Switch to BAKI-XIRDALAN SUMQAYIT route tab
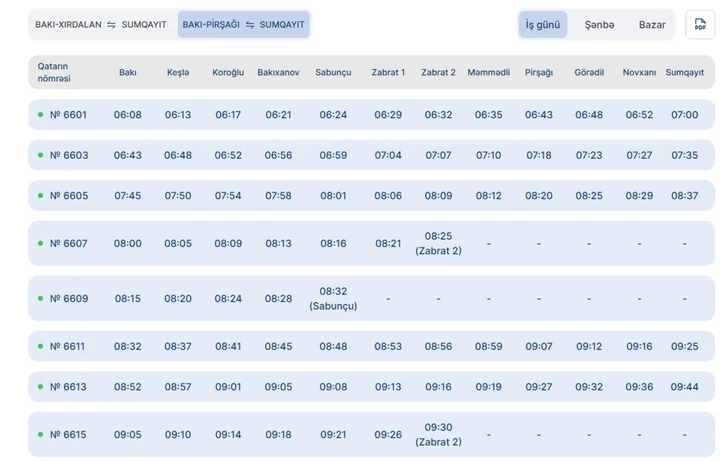The width and height of the screenshot is (728, 462). (x=101, y=25)
